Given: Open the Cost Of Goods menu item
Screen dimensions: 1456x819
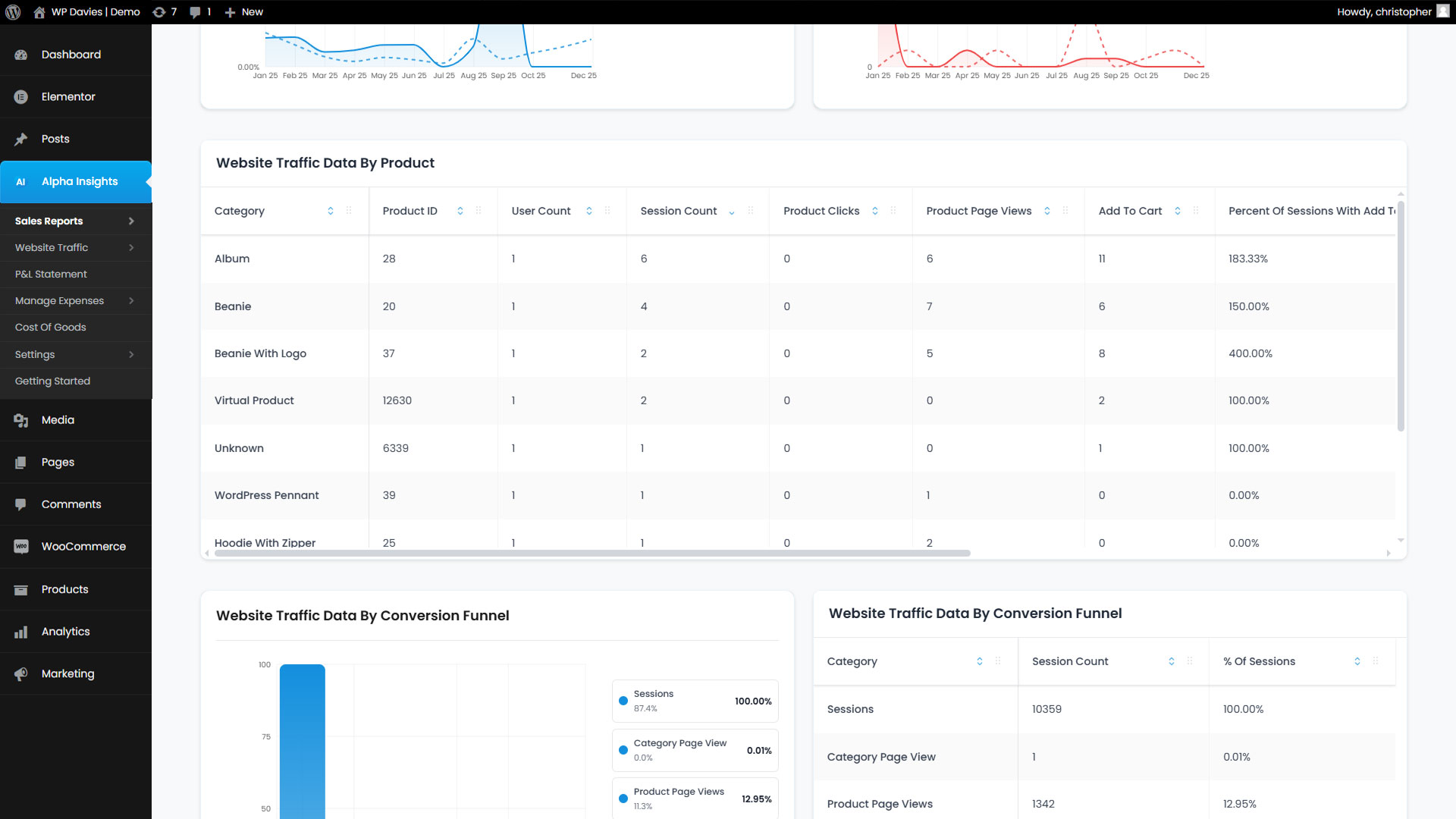Looking at the screenshot, I should click(51, 328).
